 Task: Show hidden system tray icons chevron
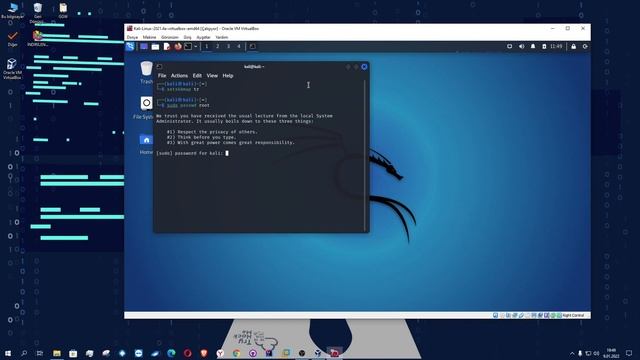tap(572, 353)
